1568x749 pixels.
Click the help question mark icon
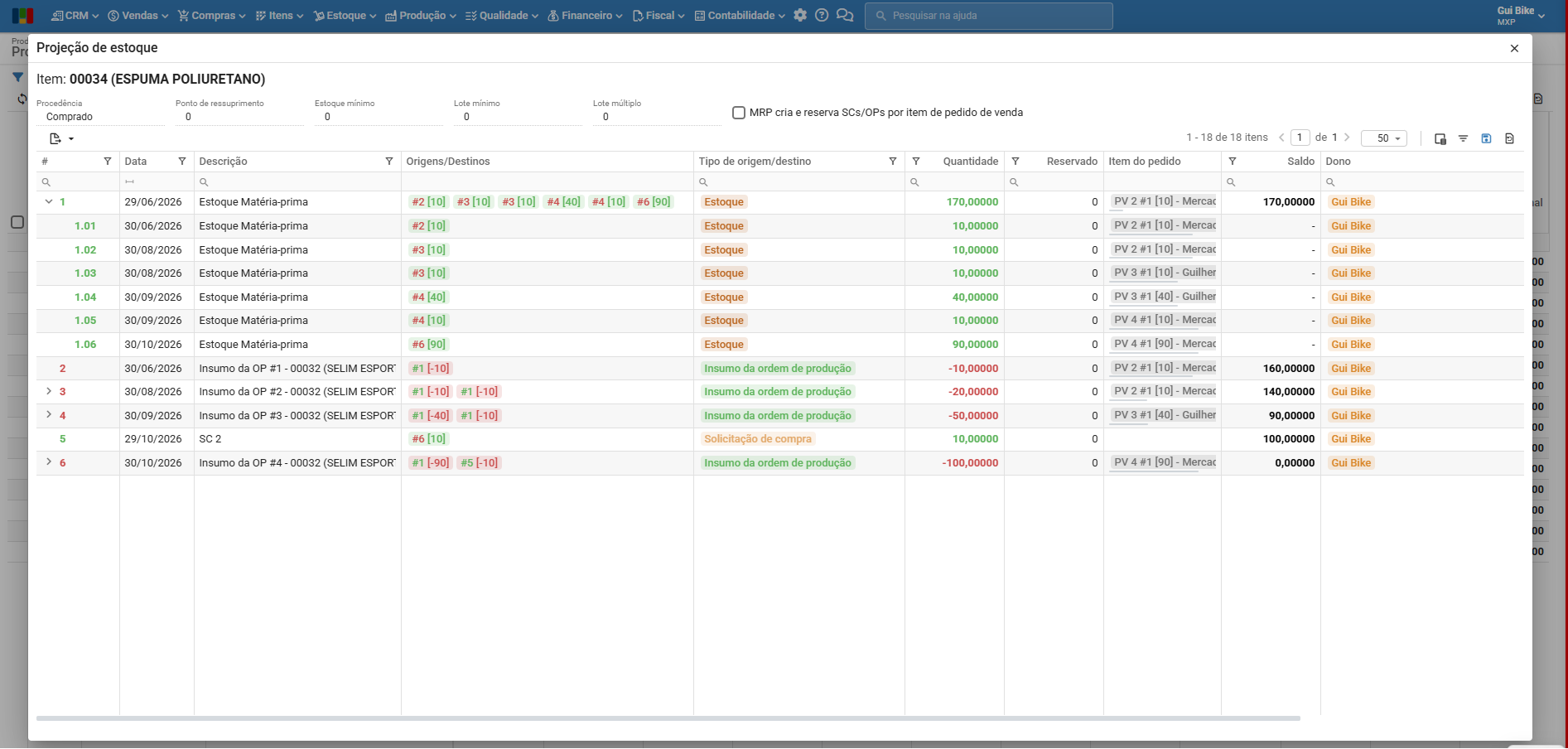pos(822,15)
